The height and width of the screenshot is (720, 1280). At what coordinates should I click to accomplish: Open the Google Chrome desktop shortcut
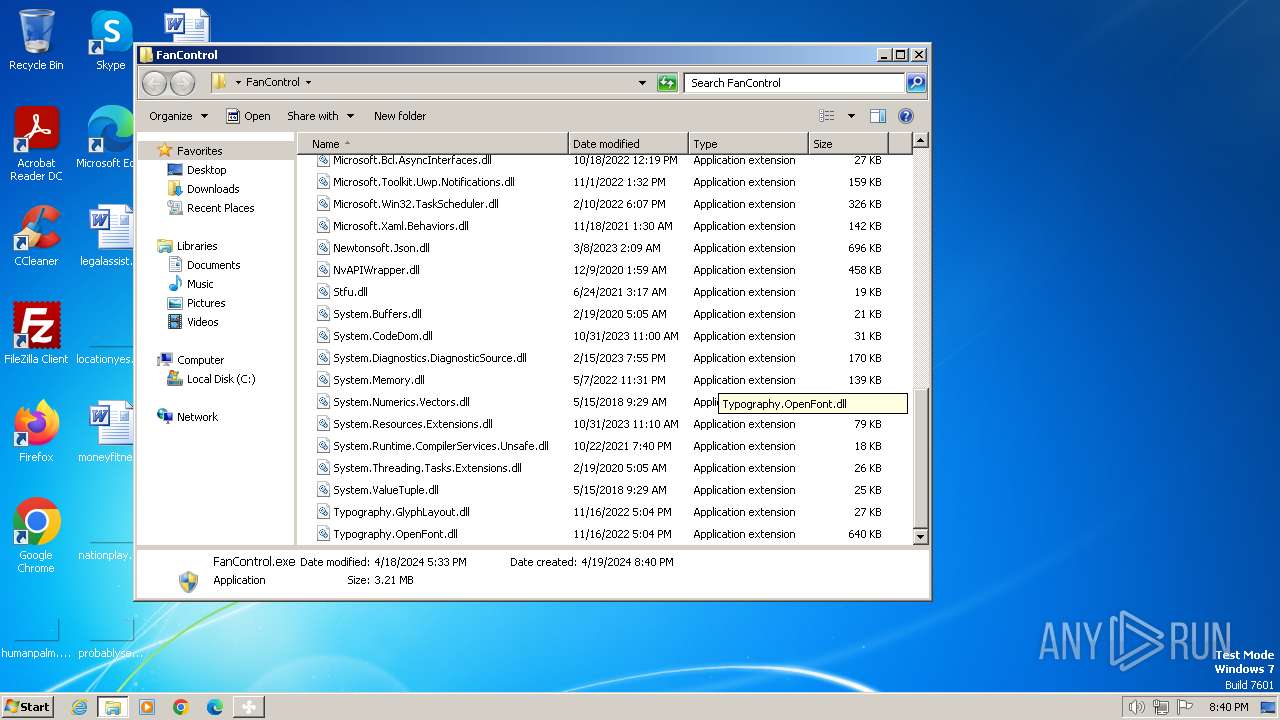[36, 535]
